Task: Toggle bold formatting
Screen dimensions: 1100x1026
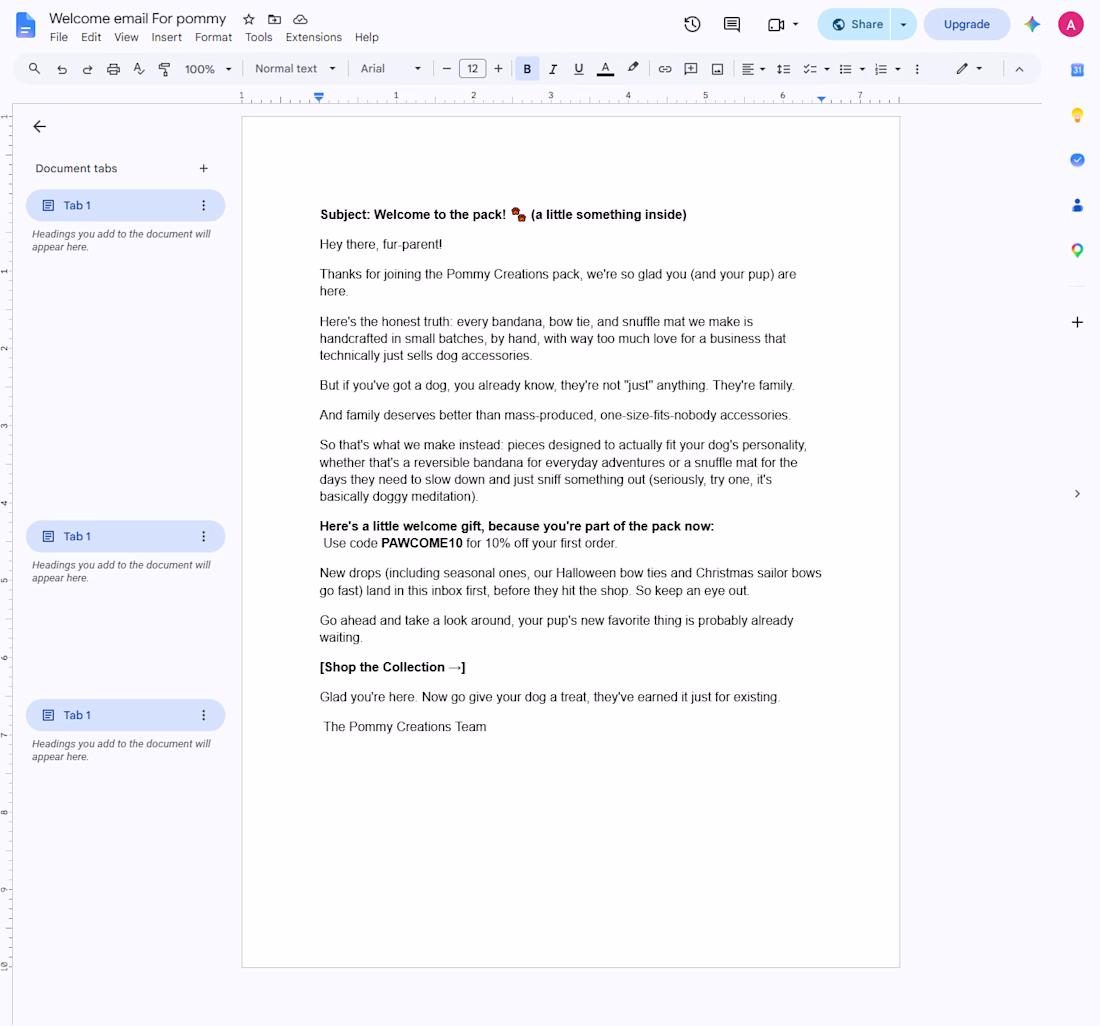Action: (527, 69)
